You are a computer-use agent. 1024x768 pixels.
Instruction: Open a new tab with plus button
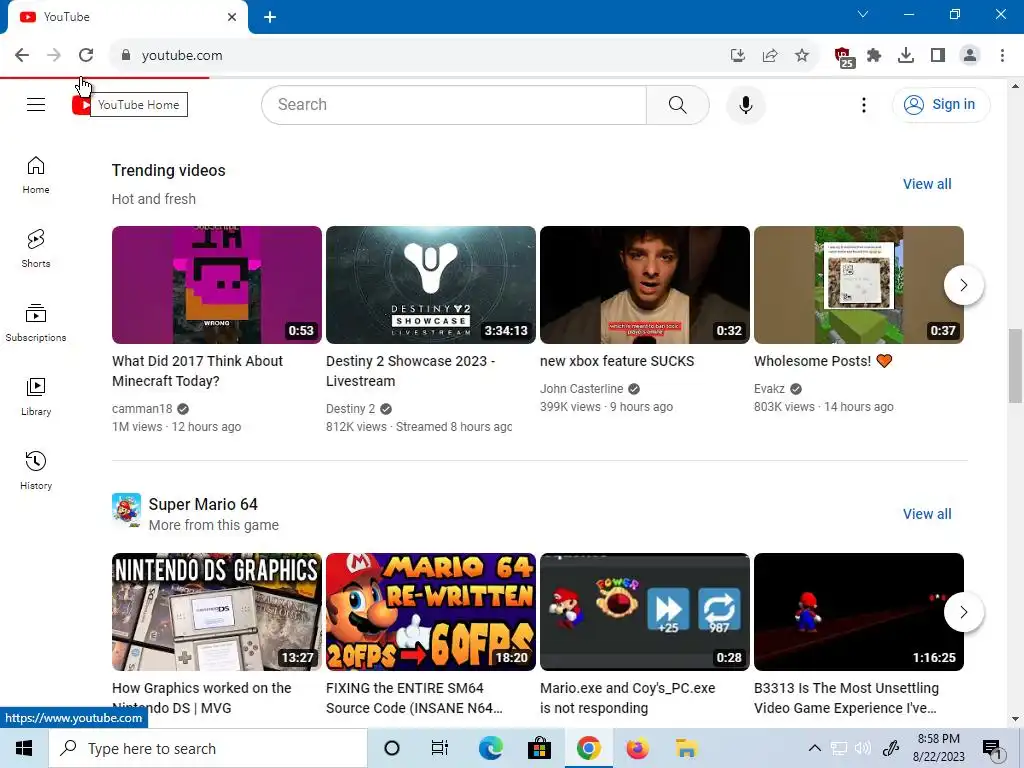coord(270,17)
